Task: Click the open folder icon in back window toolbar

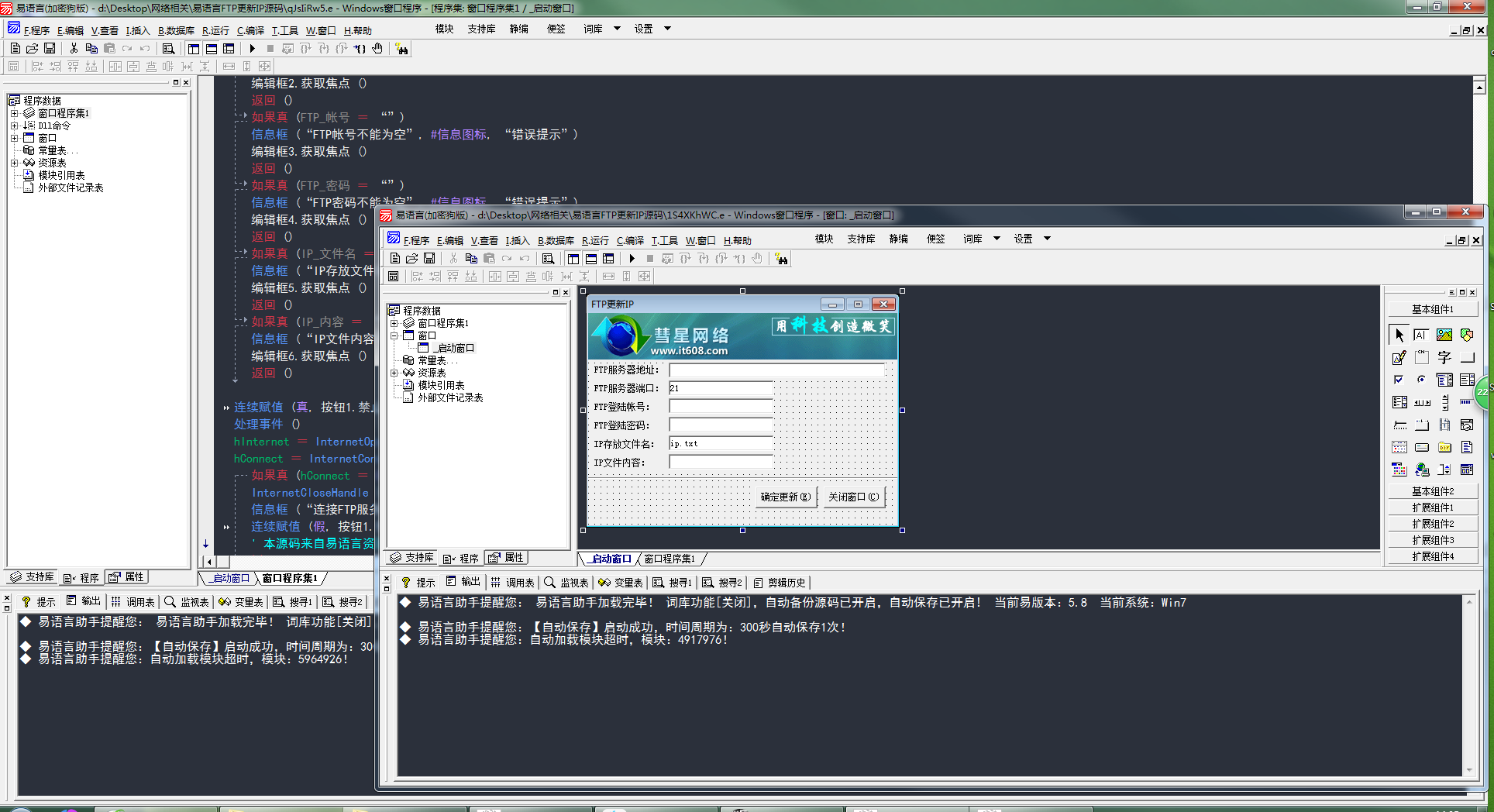Action: [33, 49]
